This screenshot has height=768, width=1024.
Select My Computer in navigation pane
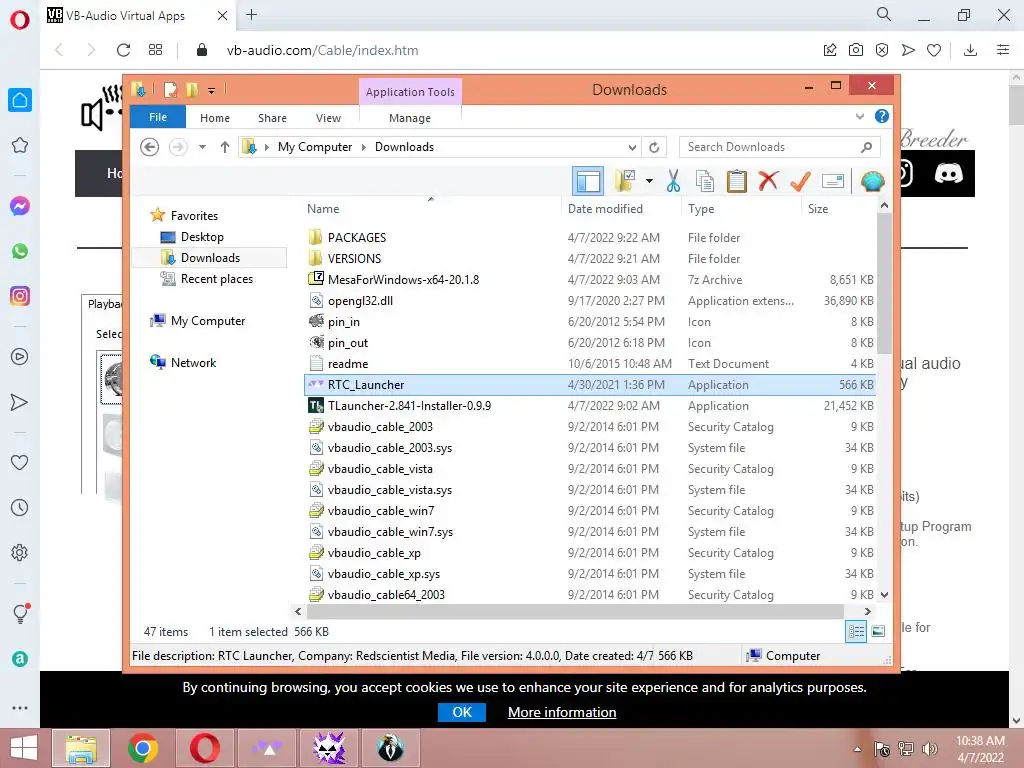[208, 321]
